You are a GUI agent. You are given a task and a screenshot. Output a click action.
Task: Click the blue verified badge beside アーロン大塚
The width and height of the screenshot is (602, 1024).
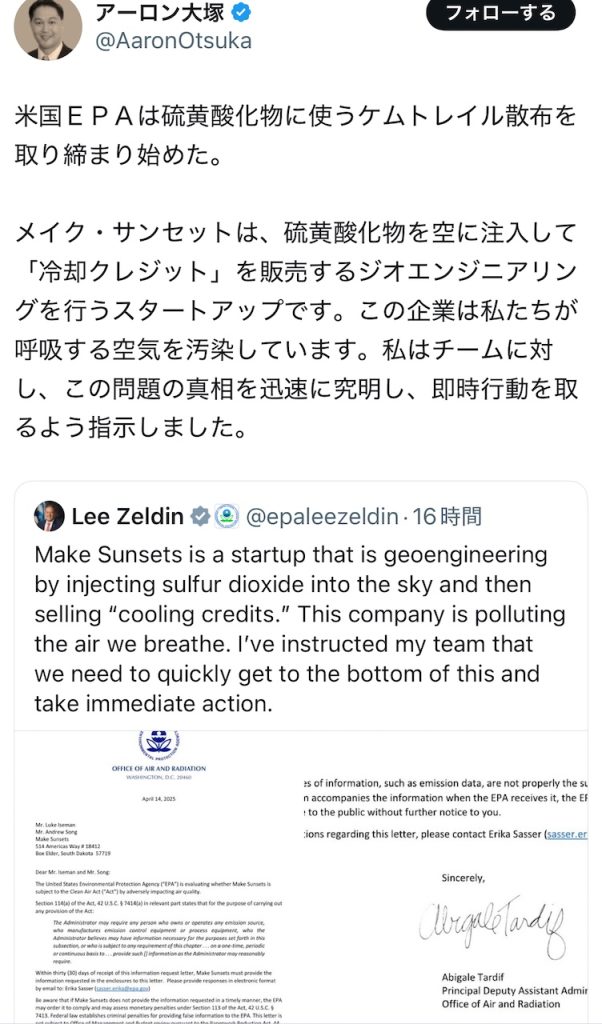pos(242,12)
